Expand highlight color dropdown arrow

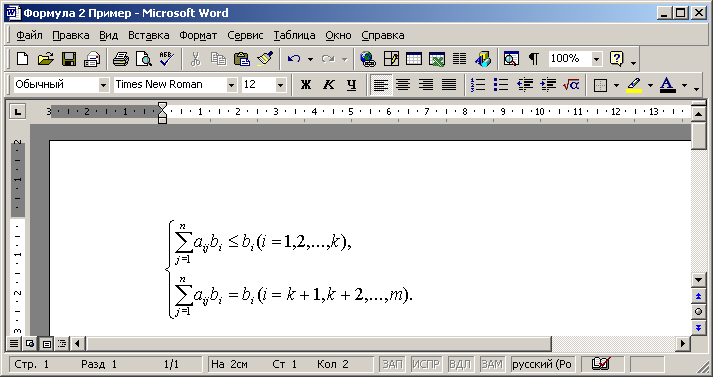click(650, 85)
